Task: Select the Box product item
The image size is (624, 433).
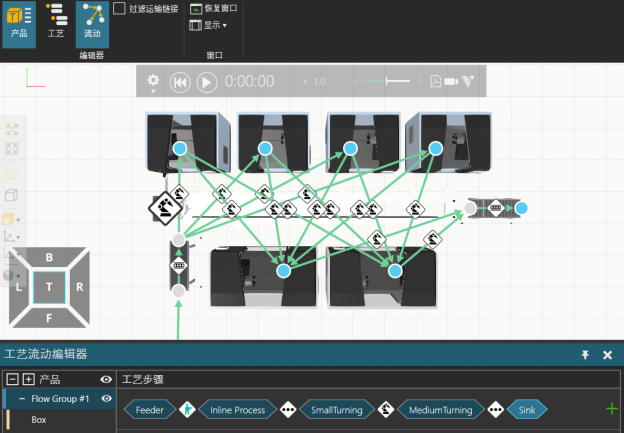Action: coord(39,420)
